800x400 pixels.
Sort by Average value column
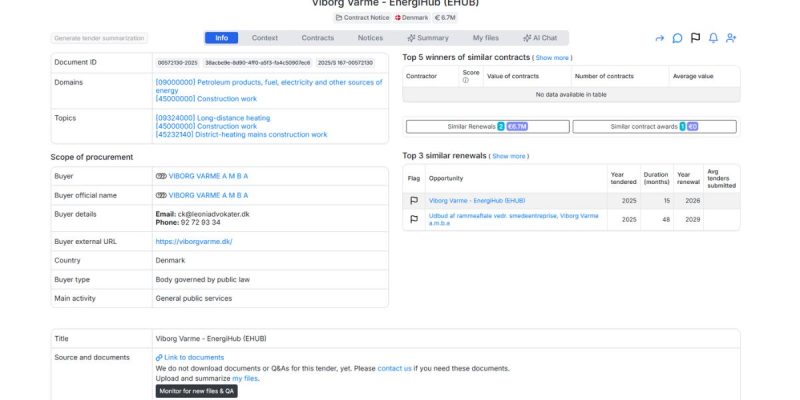point(693,77)
